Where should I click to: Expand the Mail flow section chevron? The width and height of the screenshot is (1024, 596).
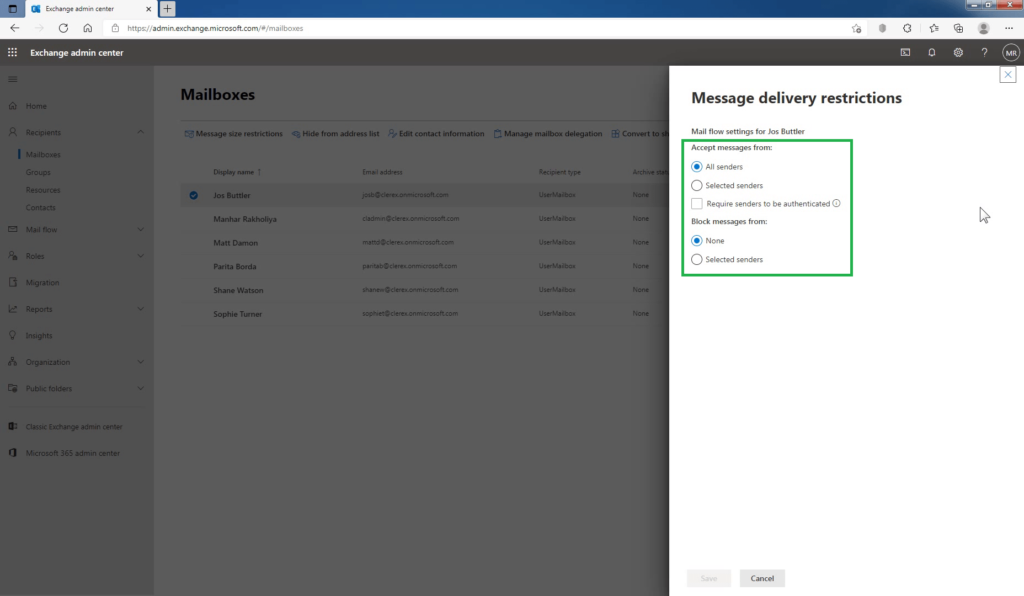click(x=140, y=229)
